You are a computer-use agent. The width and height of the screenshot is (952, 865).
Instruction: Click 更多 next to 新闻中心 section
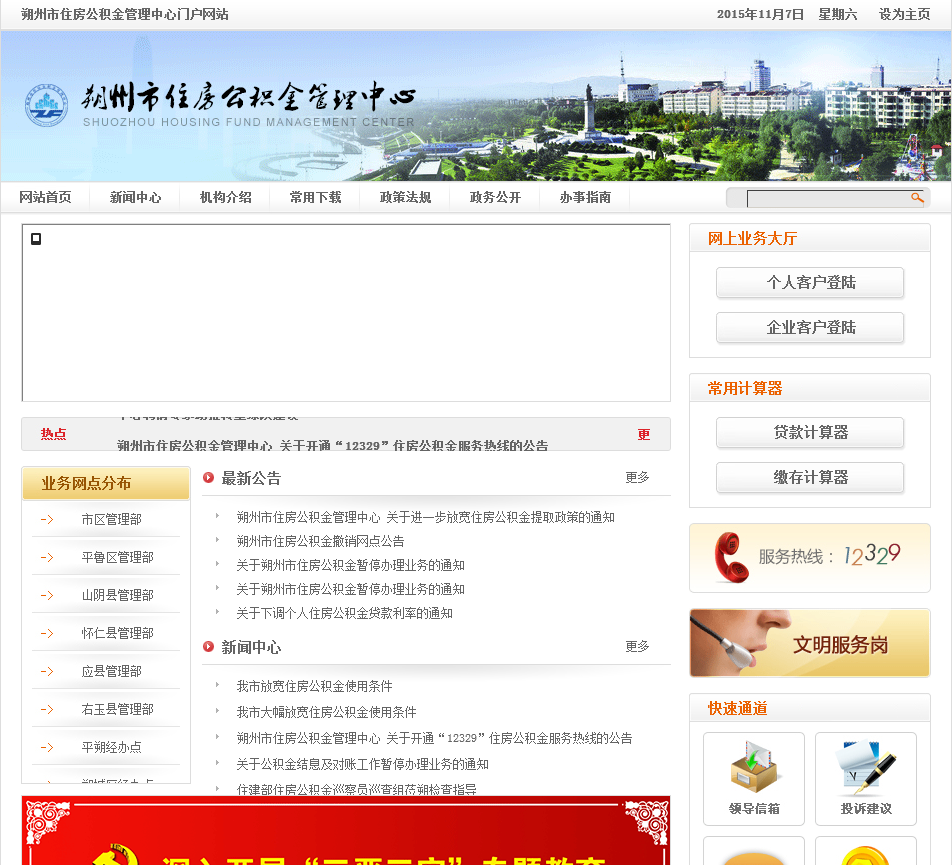point(637,646)
